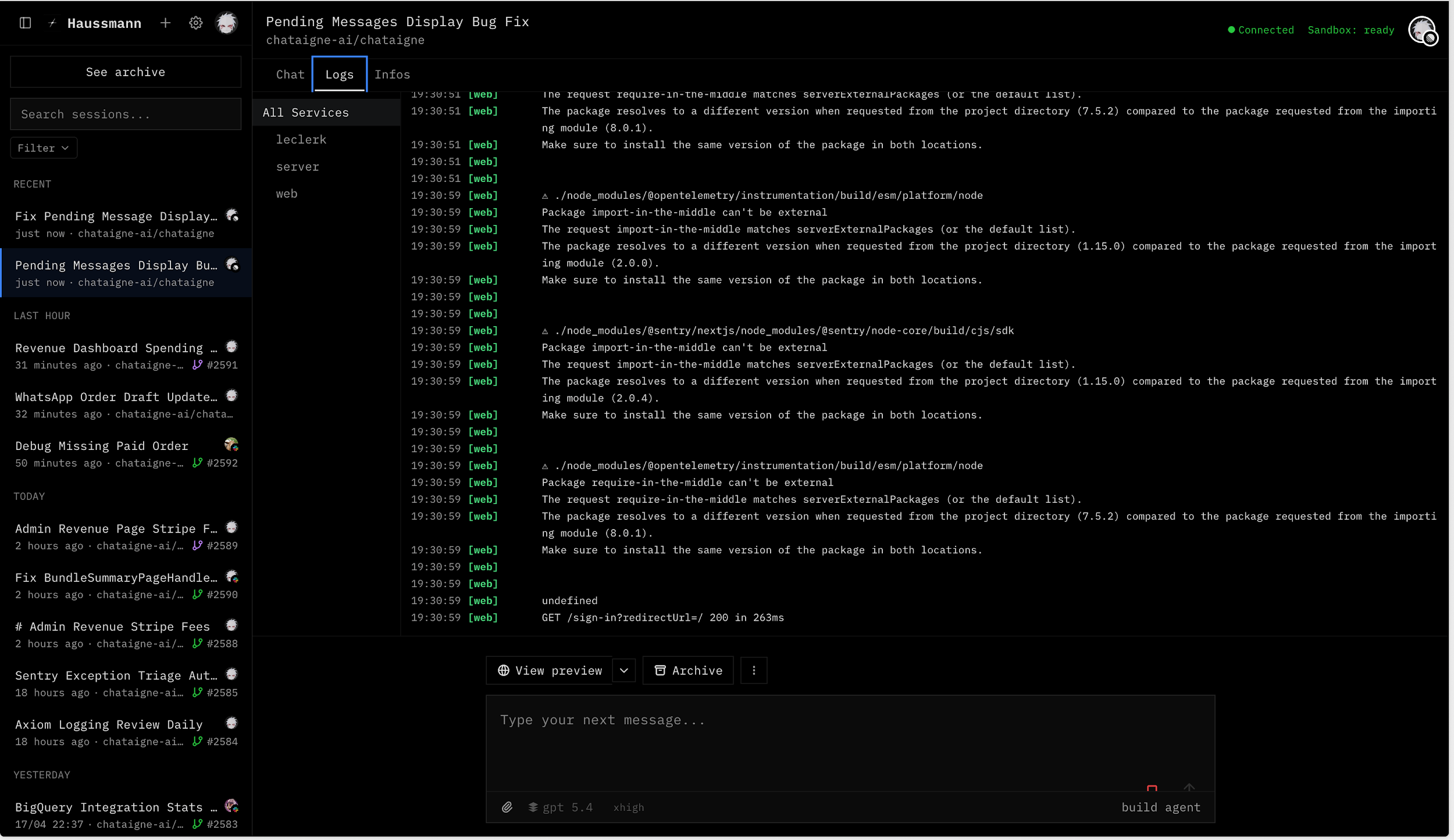Viewport: 1454px width, 840px height.
Task: Select All Services log filter
Action: (x=327, y=112)
